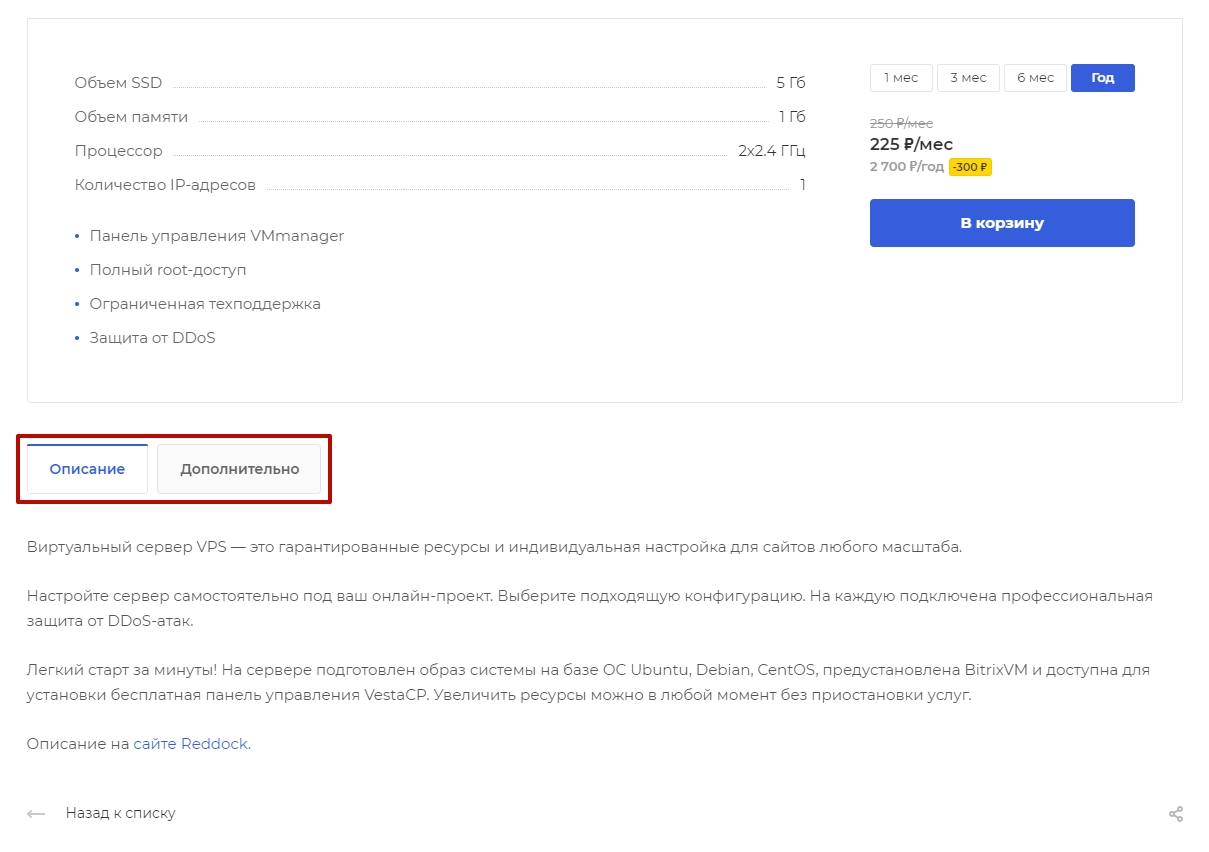
Task: Select the 3 мес billing period
Action: click(x=968, y=78)
